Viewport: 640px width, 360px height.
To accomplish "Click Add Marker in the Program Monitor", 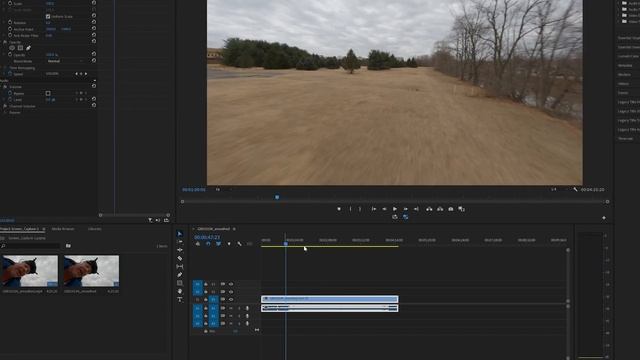I will [339, 209].
